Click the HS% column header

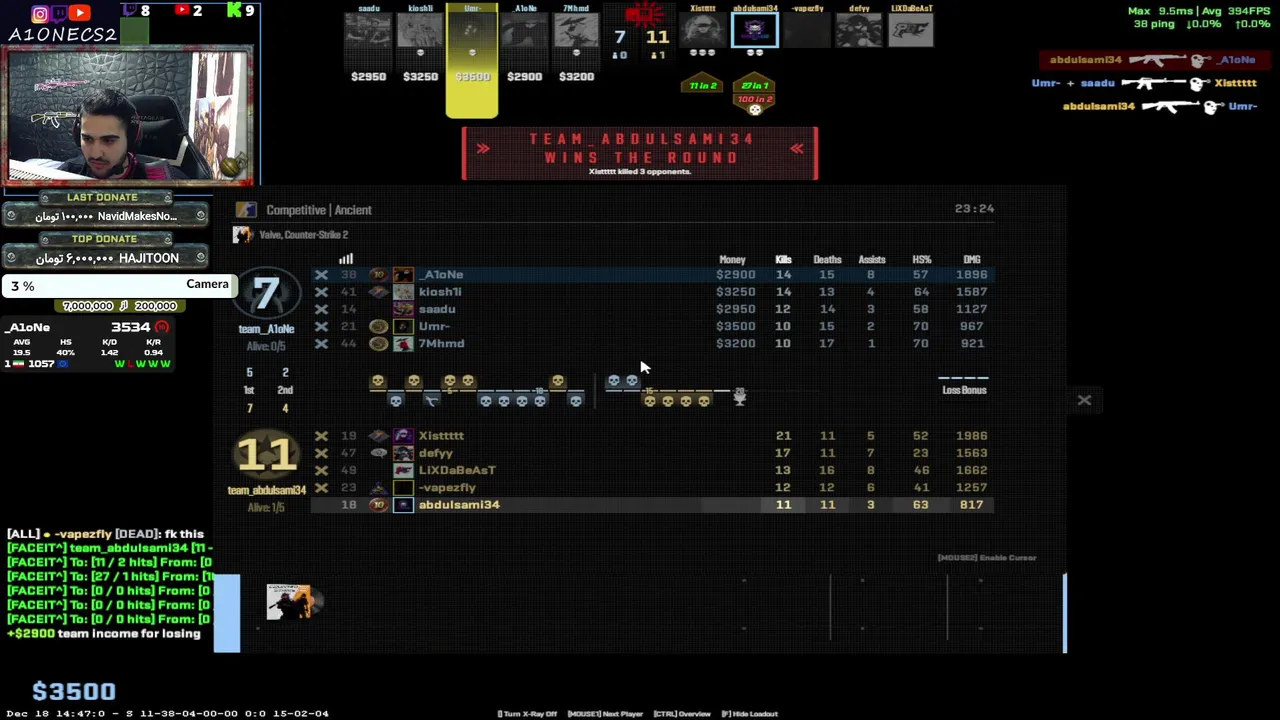[x=921, y=260]
